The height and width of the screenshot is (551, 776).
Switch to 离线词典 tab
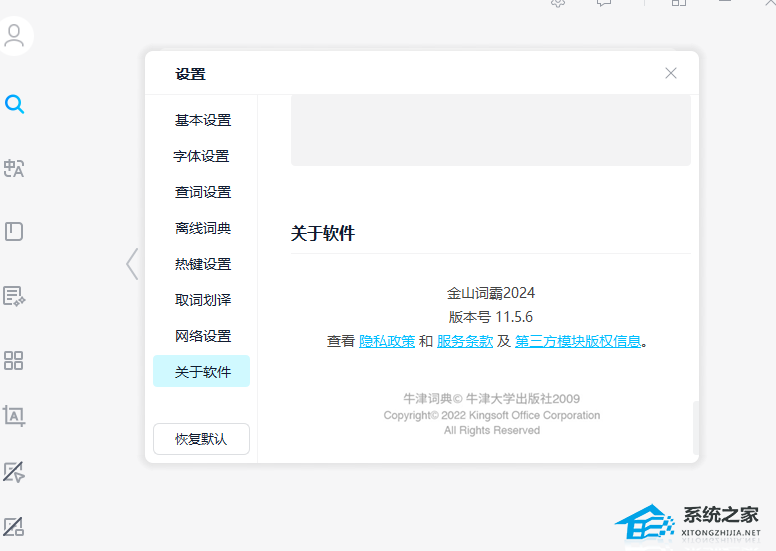(202, 228)
